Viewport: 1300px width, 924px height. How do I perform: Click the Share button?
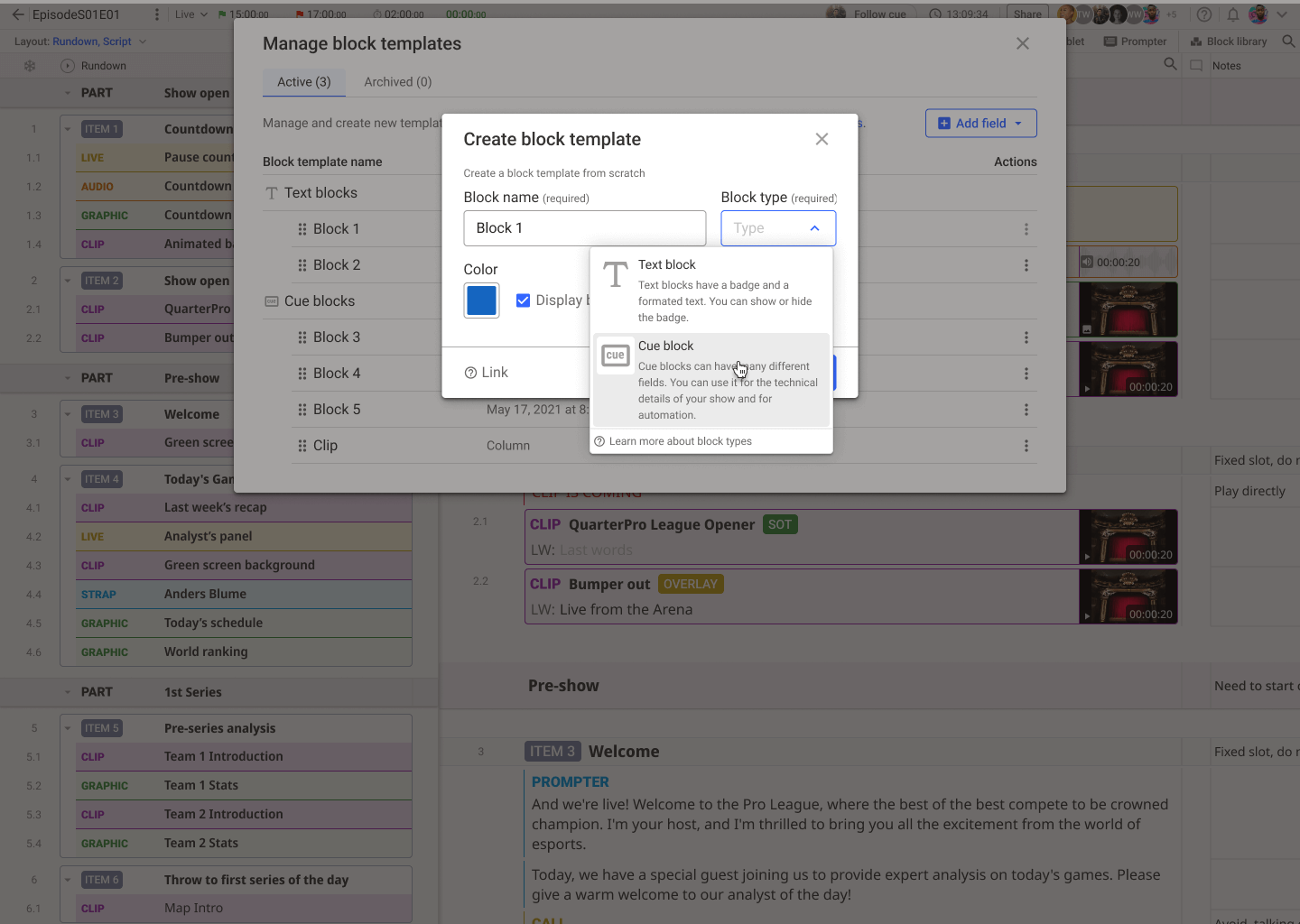pos(1027,14)
